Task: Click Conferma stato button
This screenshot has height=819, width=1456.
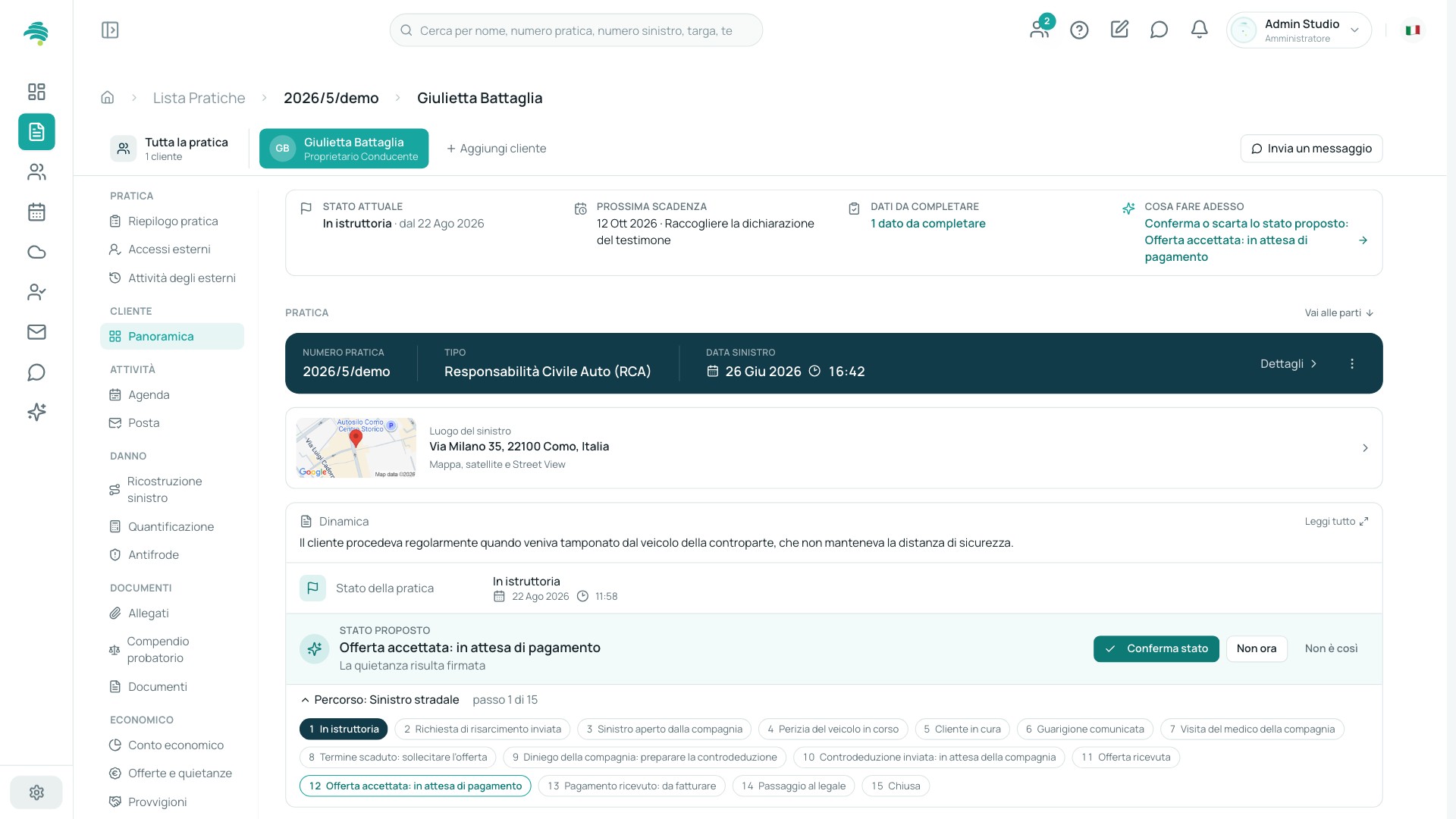Action: (1156, 649)
